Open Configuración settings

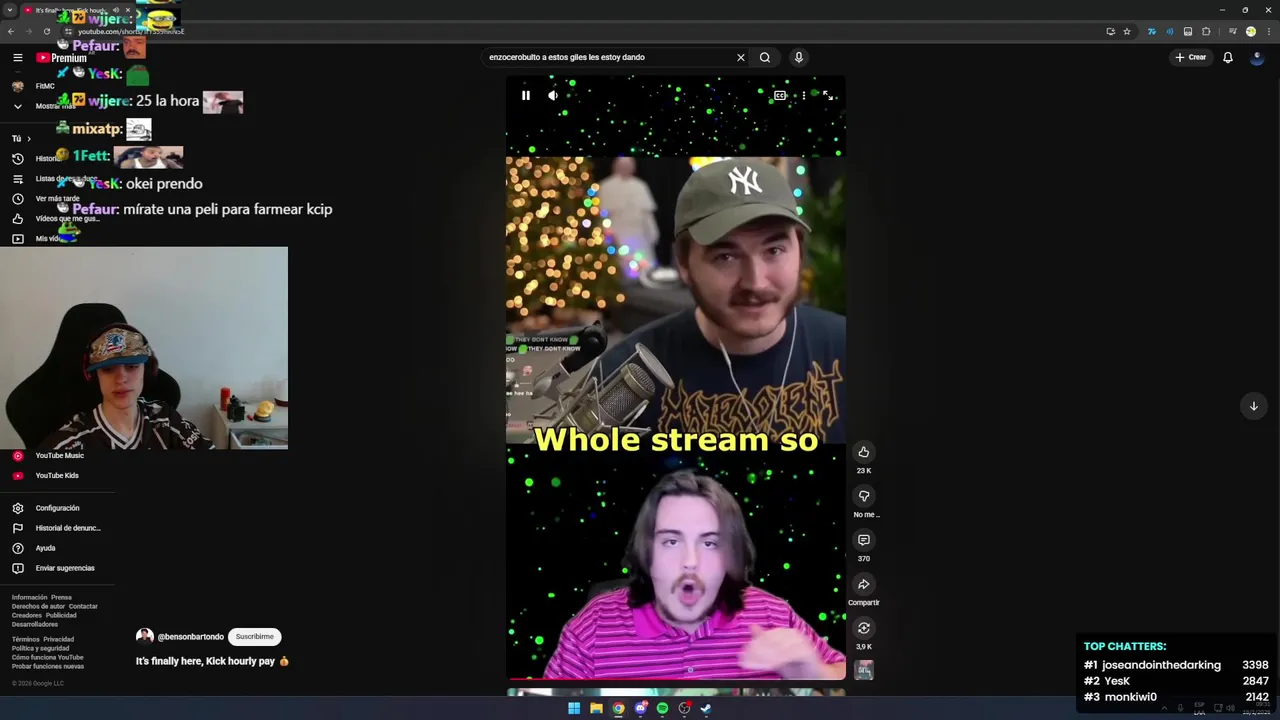point(55,508)
